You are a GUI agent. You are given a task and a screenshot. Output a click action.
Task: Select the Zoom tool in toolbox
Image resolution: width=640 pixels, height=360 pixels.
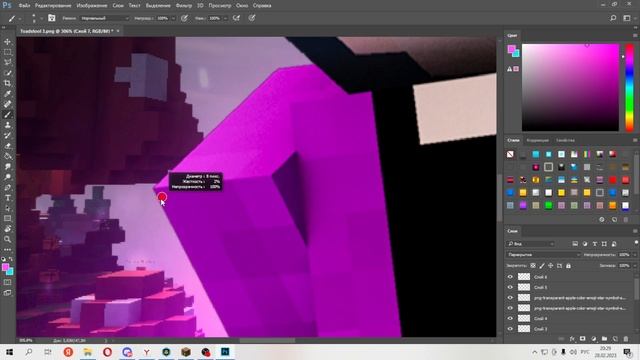click(x=7, y=240)
